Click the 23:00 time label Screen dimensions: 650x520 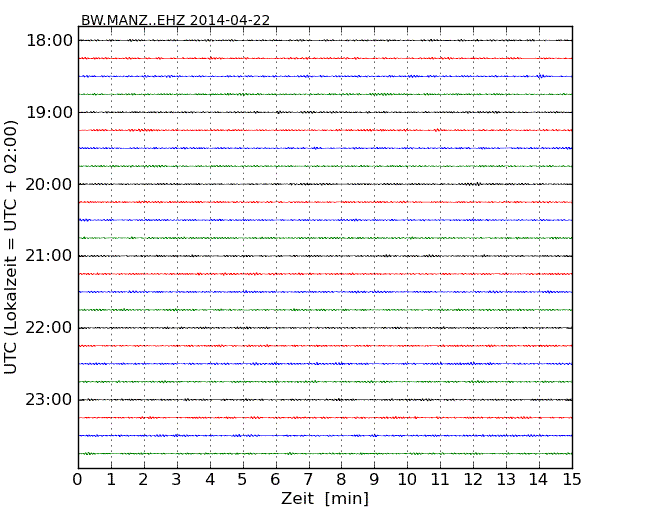coord(49,400)
